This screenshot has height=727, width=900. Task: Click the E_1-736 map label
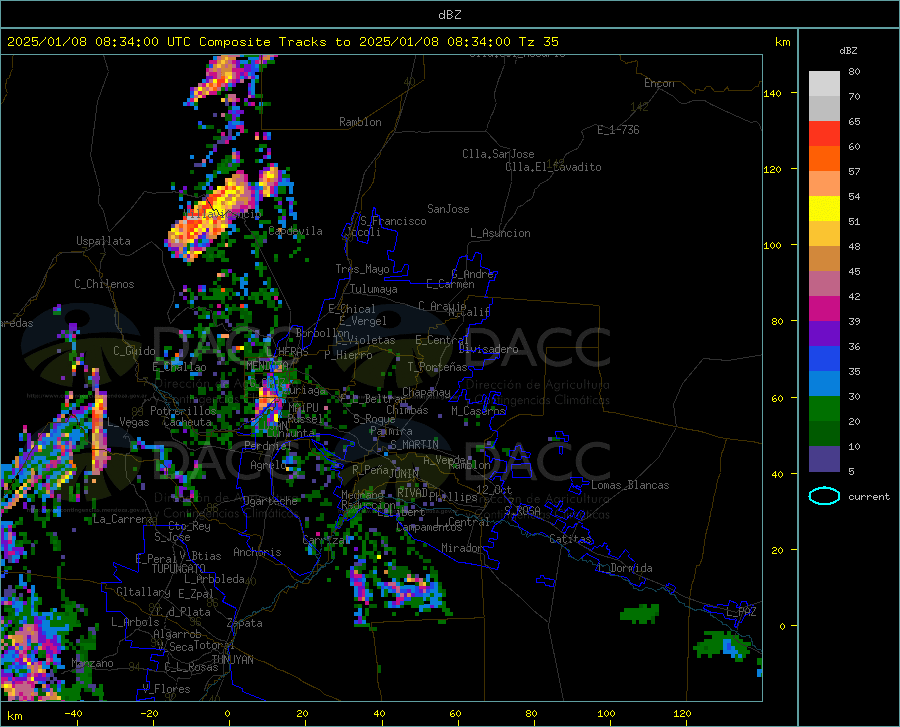point(618,130)
